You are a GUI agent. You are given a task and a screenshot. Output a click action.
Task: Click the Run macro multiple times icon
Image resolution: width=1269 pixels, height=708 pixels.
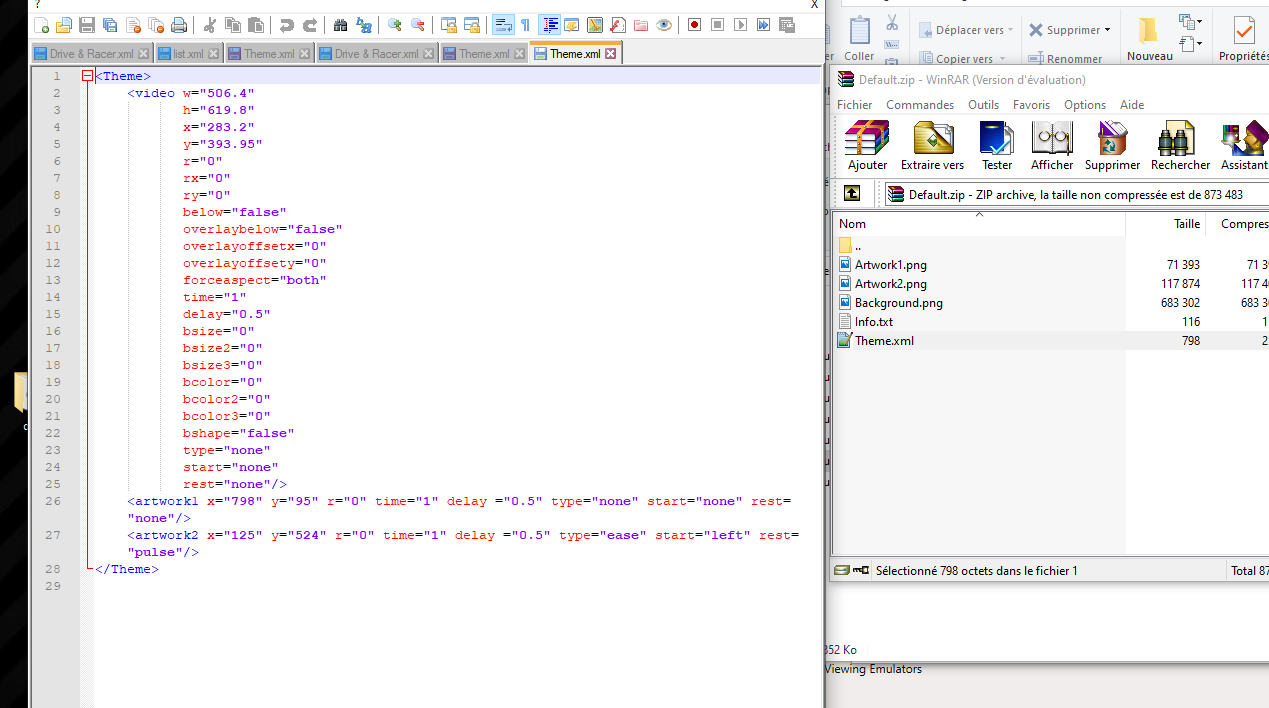point(763,25)
